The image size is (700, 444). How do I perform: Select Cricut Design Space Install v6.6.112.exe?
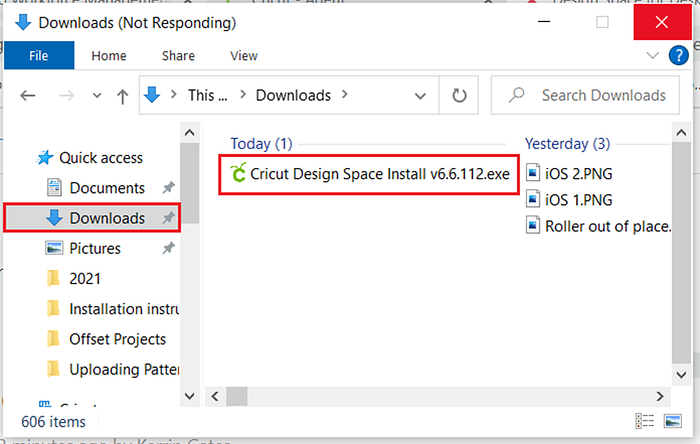[369, 174]
